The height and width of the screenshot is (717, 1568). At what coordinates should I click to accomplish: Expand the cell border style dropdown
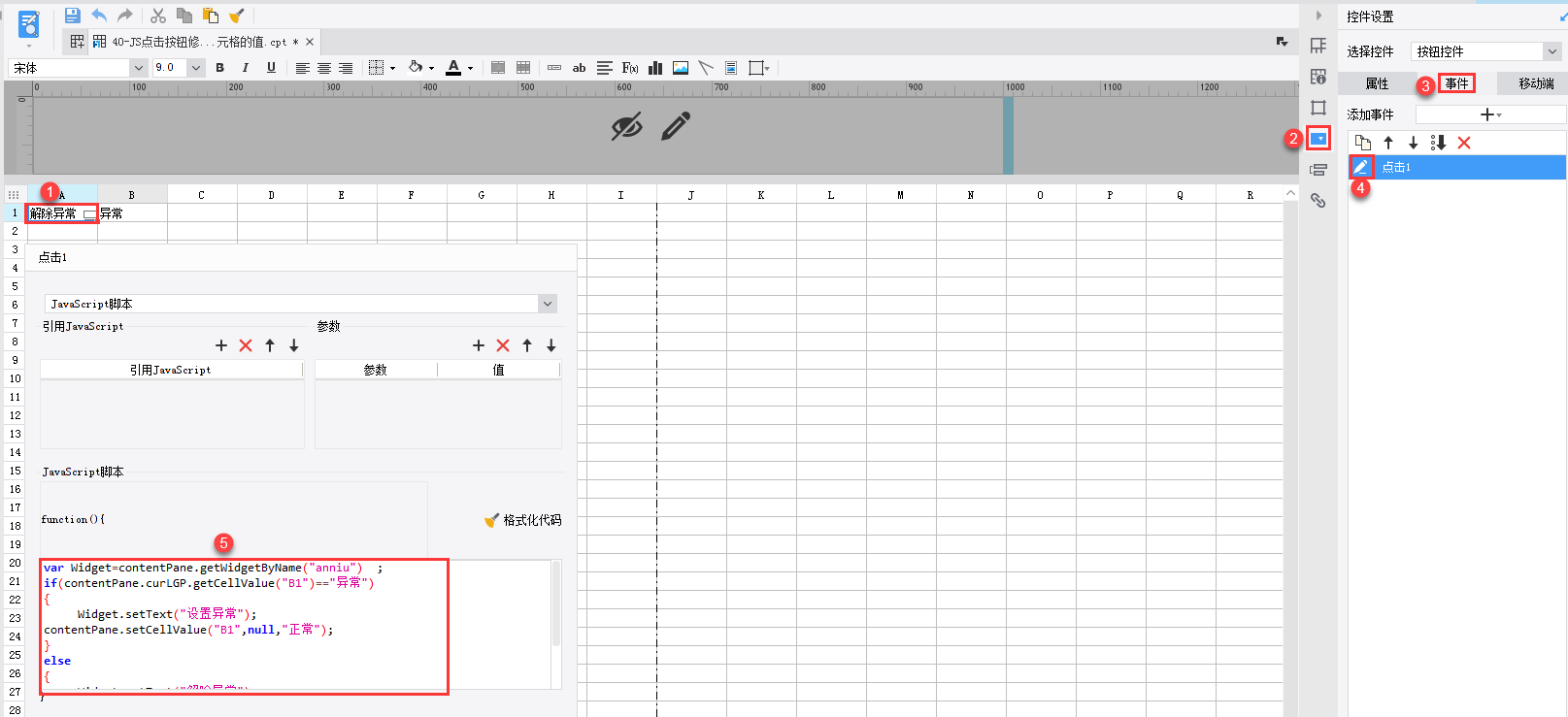392,68
